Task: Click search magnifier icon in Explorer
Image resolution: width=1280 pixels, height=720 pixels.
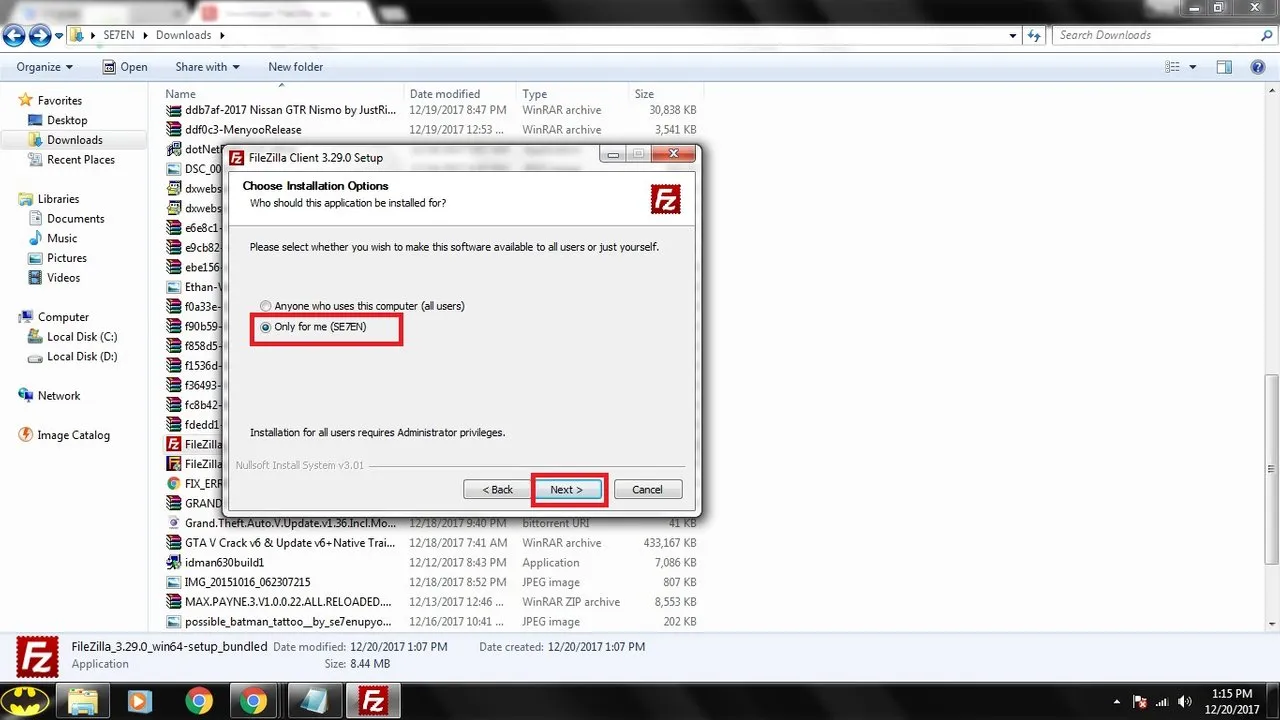Action: (1267, 35)
